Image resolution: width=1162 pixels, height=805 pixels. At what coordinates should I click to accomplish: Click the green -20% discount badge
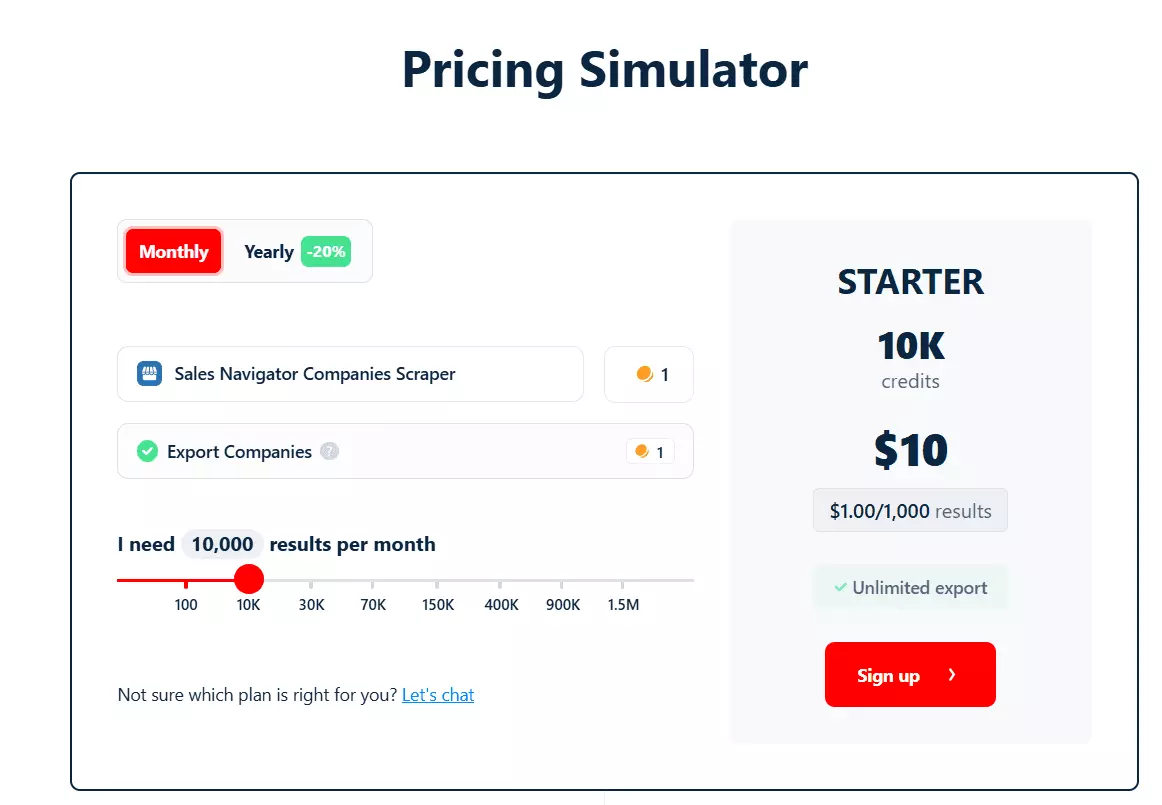pos(326,251)
